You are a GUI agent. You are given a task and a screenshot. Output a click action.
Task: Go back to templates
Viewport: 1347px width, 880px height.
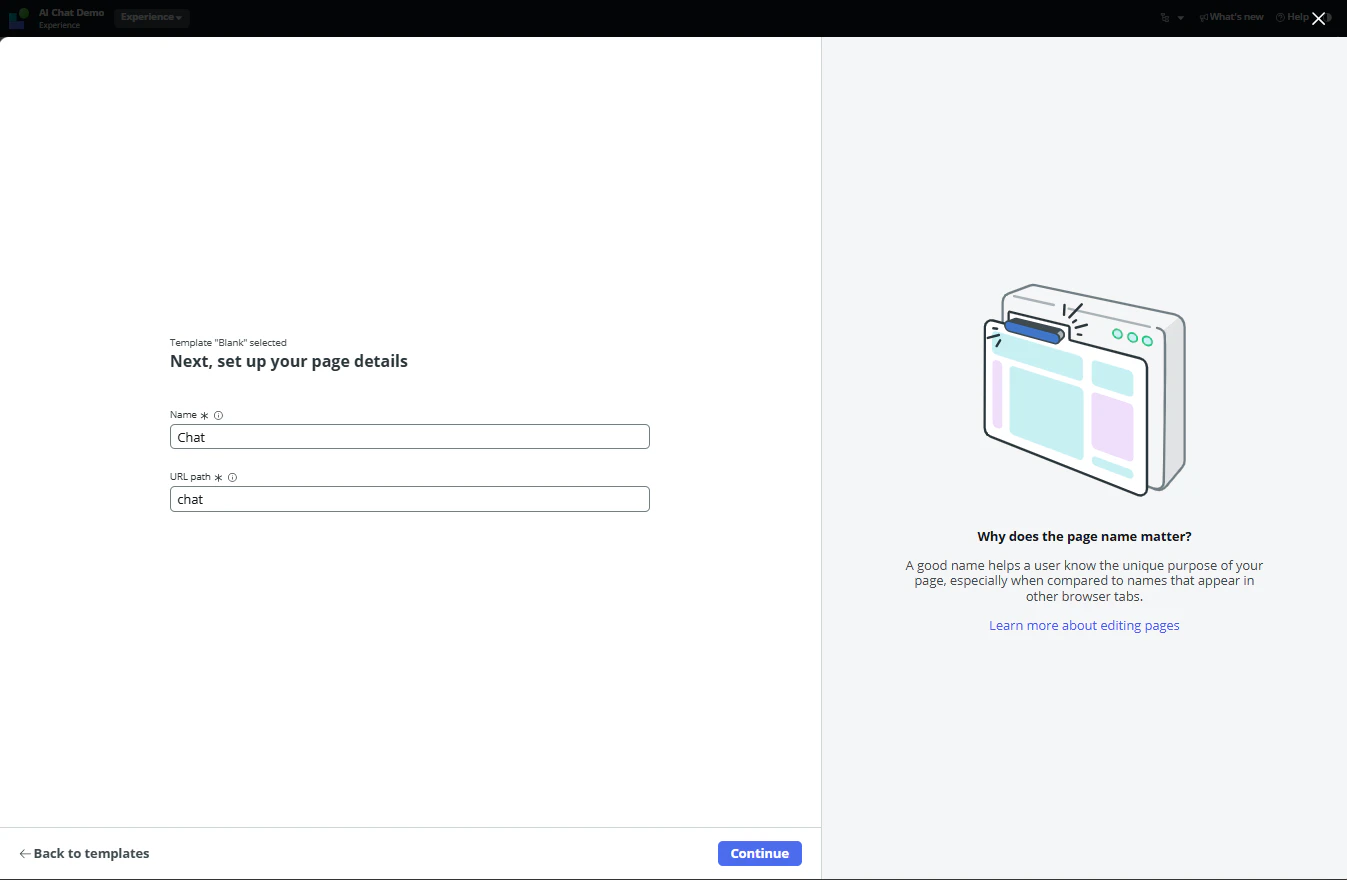[84, 853]
